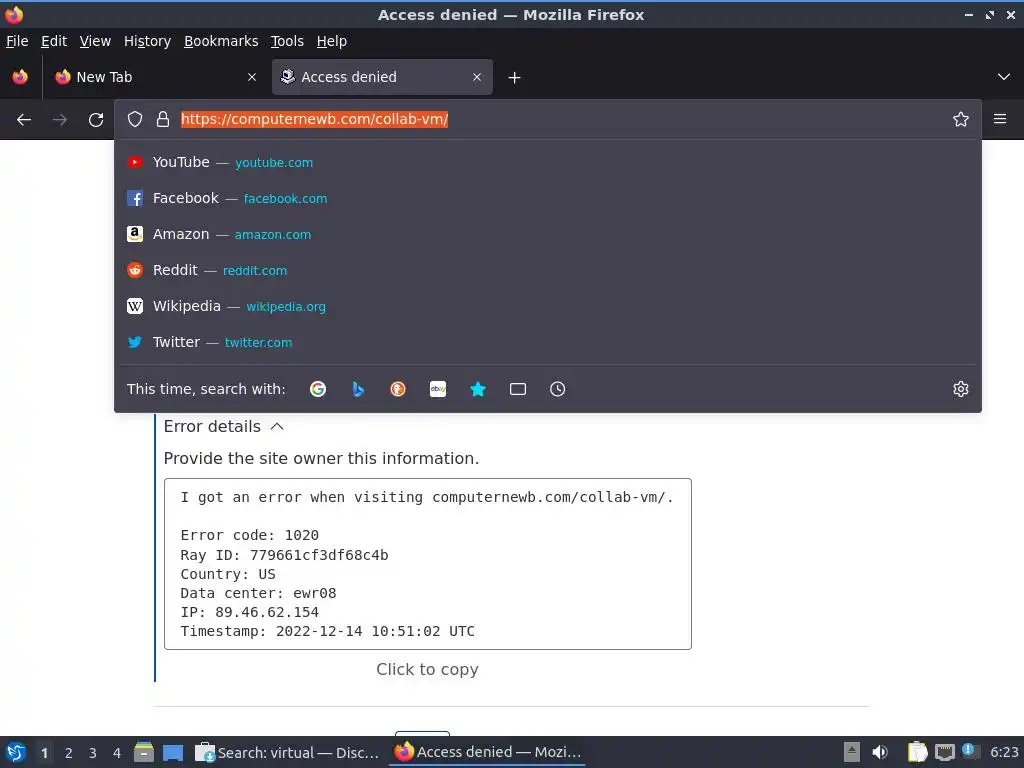Open the Firefox hamburger menu
Image resolution: width=1024 pixels, height=768 pixels.
(1000, 119)
